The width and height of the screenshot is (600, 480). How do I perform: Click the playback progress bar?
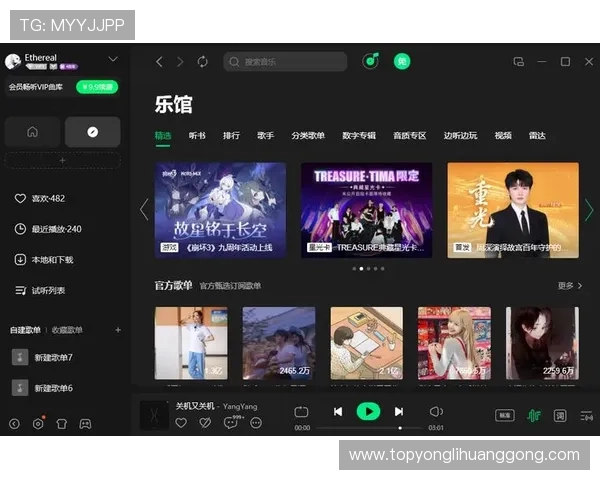click(x=370, y=428)
